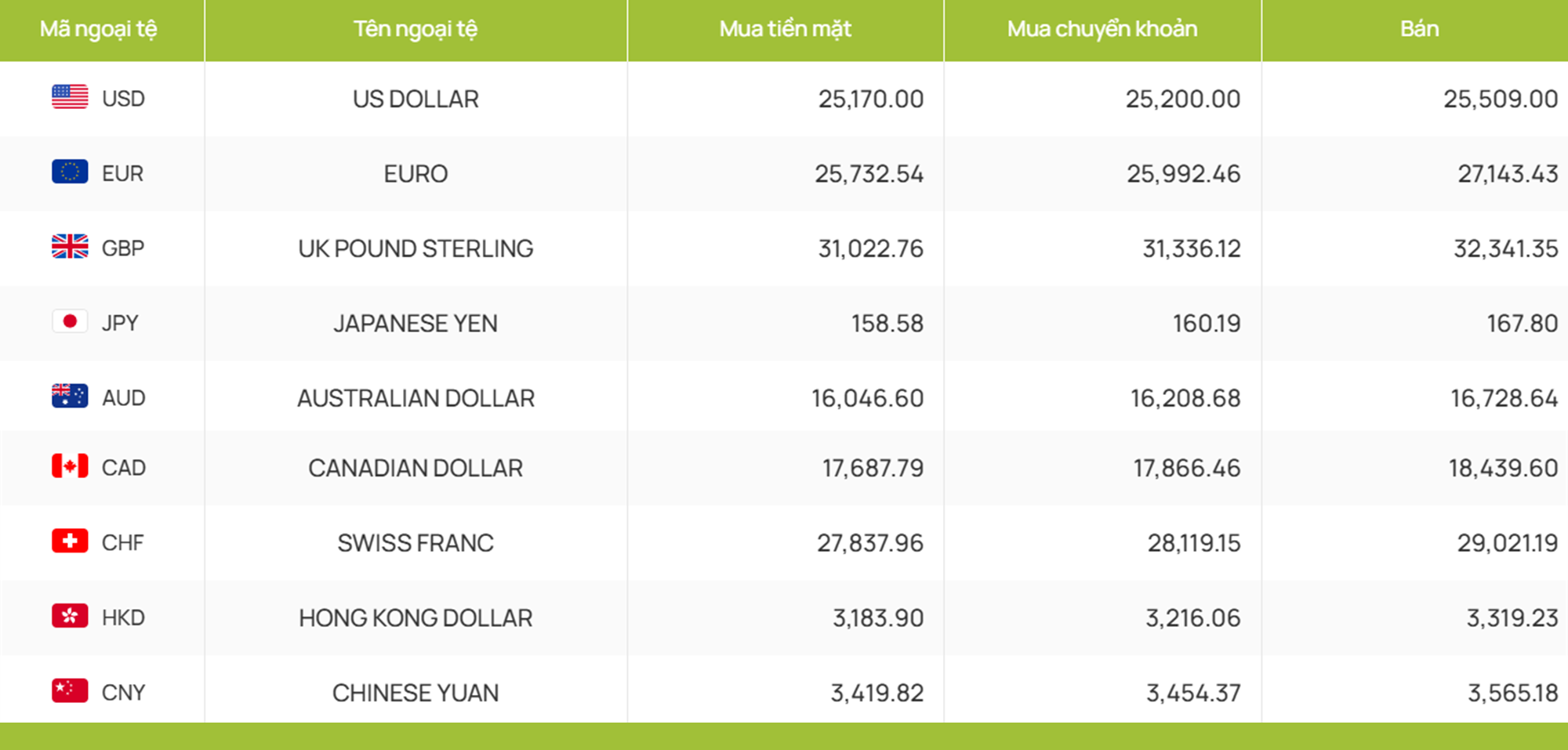Select the JPY transfer rate 160.19
This screenshot has width=1568, height=750.
click(x=1207, y=324)
